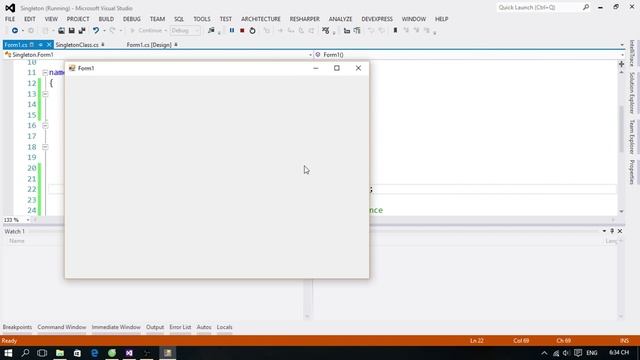
Task: Click the decrease indent toolbar icon
Action: pyautogui.click(x=347, y=31)
